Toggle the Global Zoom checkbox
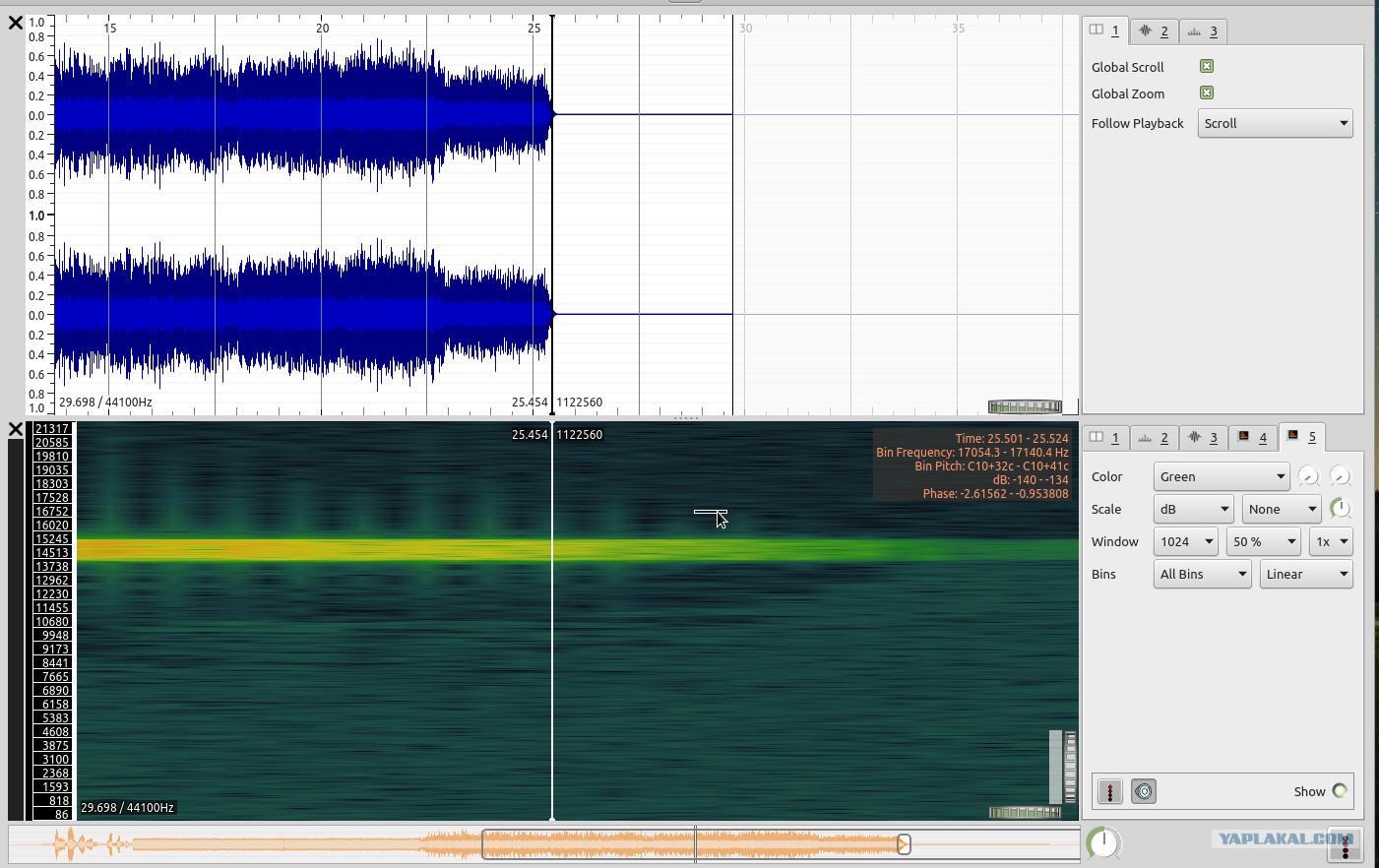This screenshot has height=868, width=1379. [1207, 93]
